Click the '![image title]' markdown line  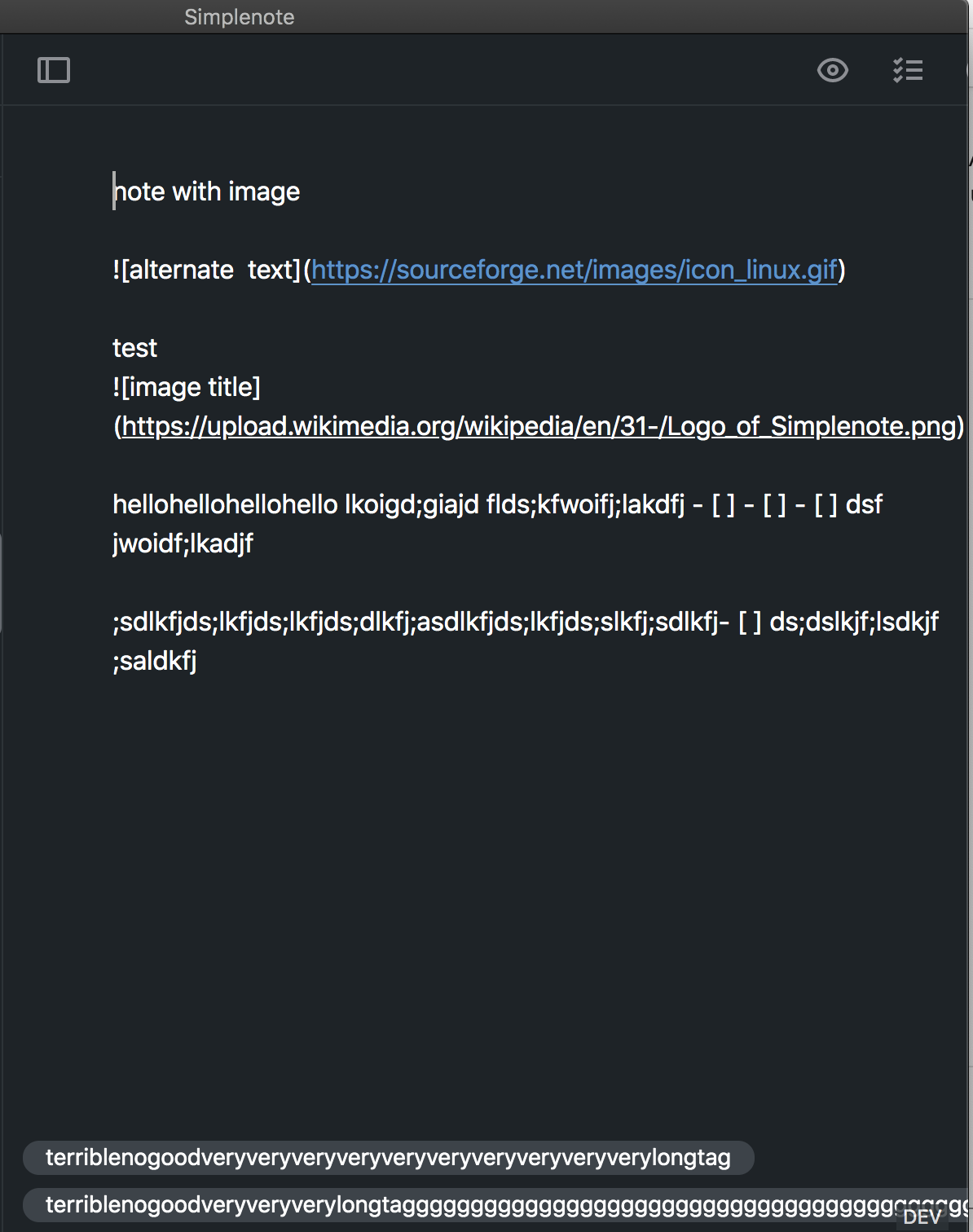pyautogui.click(x=187, y=387)
